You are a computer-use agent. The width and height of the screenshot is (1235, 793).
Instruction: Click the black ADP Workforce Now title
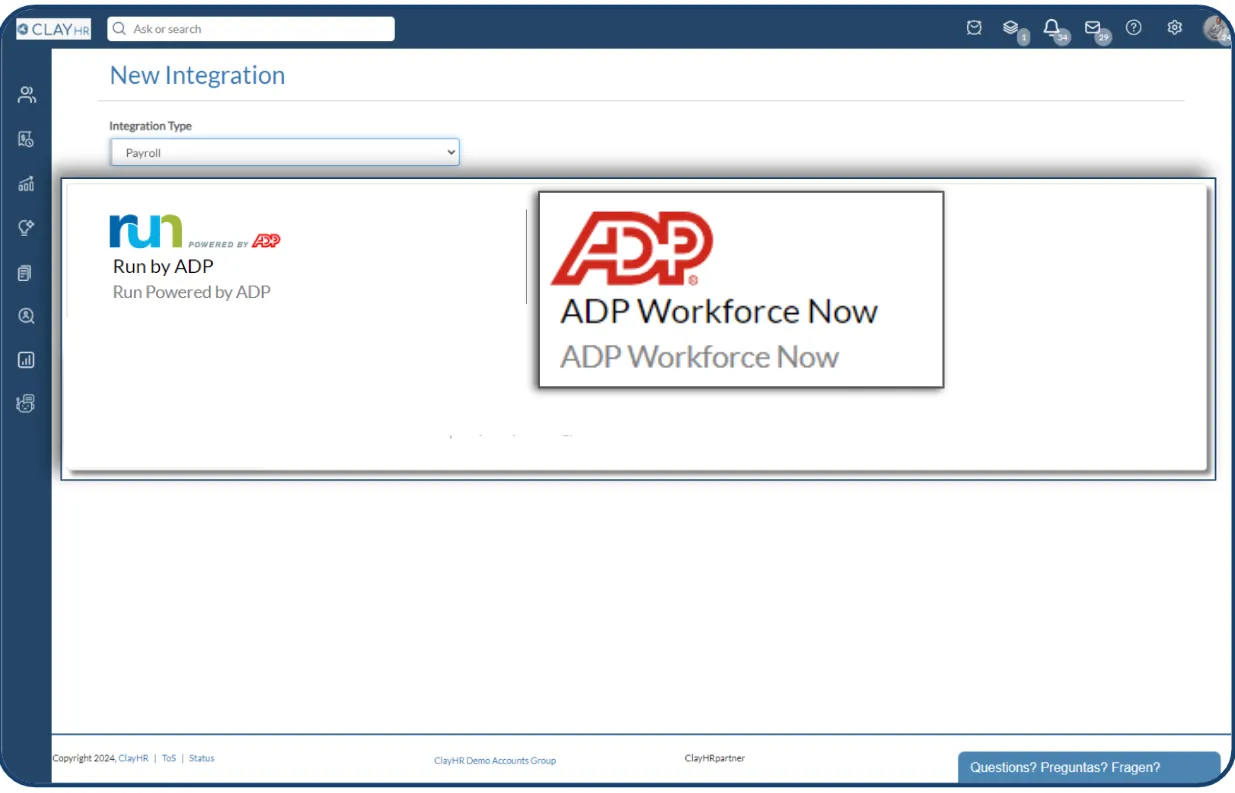click(x=719, y=312)
